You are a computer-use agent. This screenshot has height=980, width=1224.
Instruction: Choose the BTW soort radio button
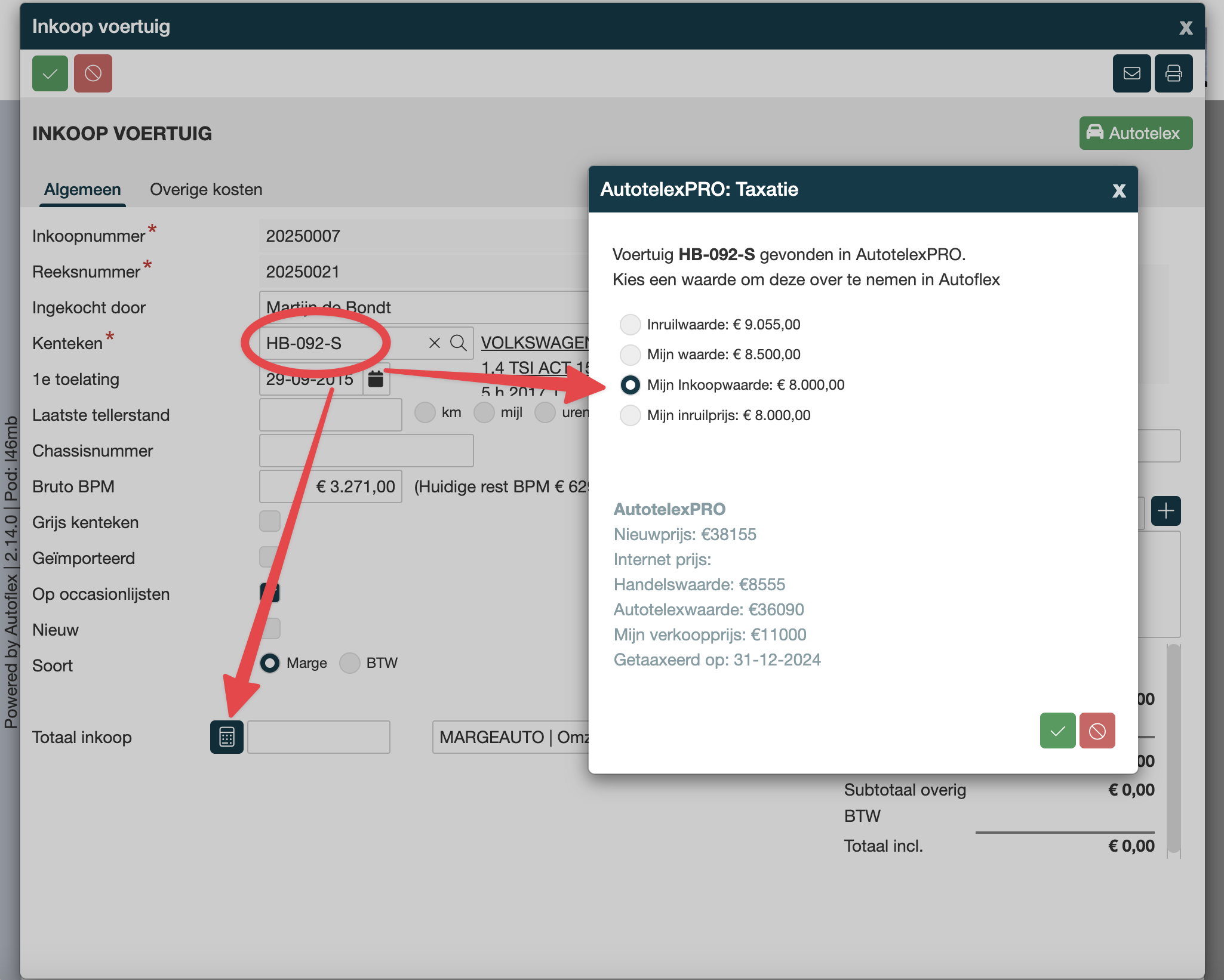350,663
